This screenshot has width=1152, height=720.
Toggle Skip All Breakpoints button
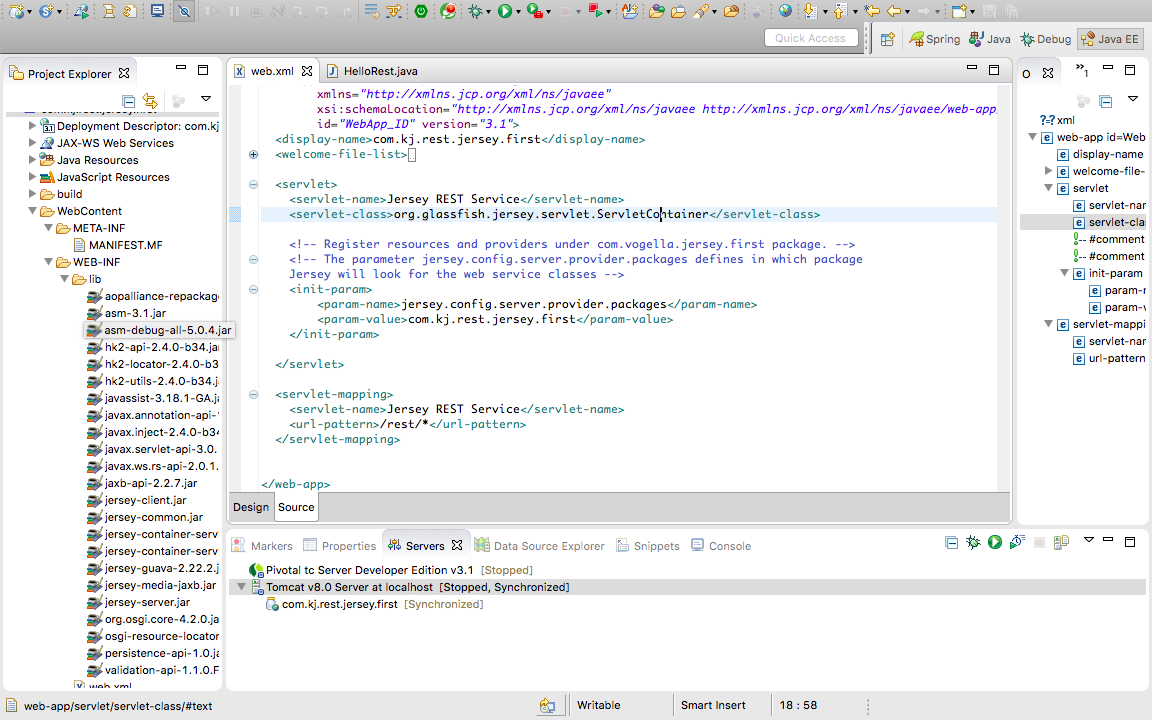click(x=184, y=12)
